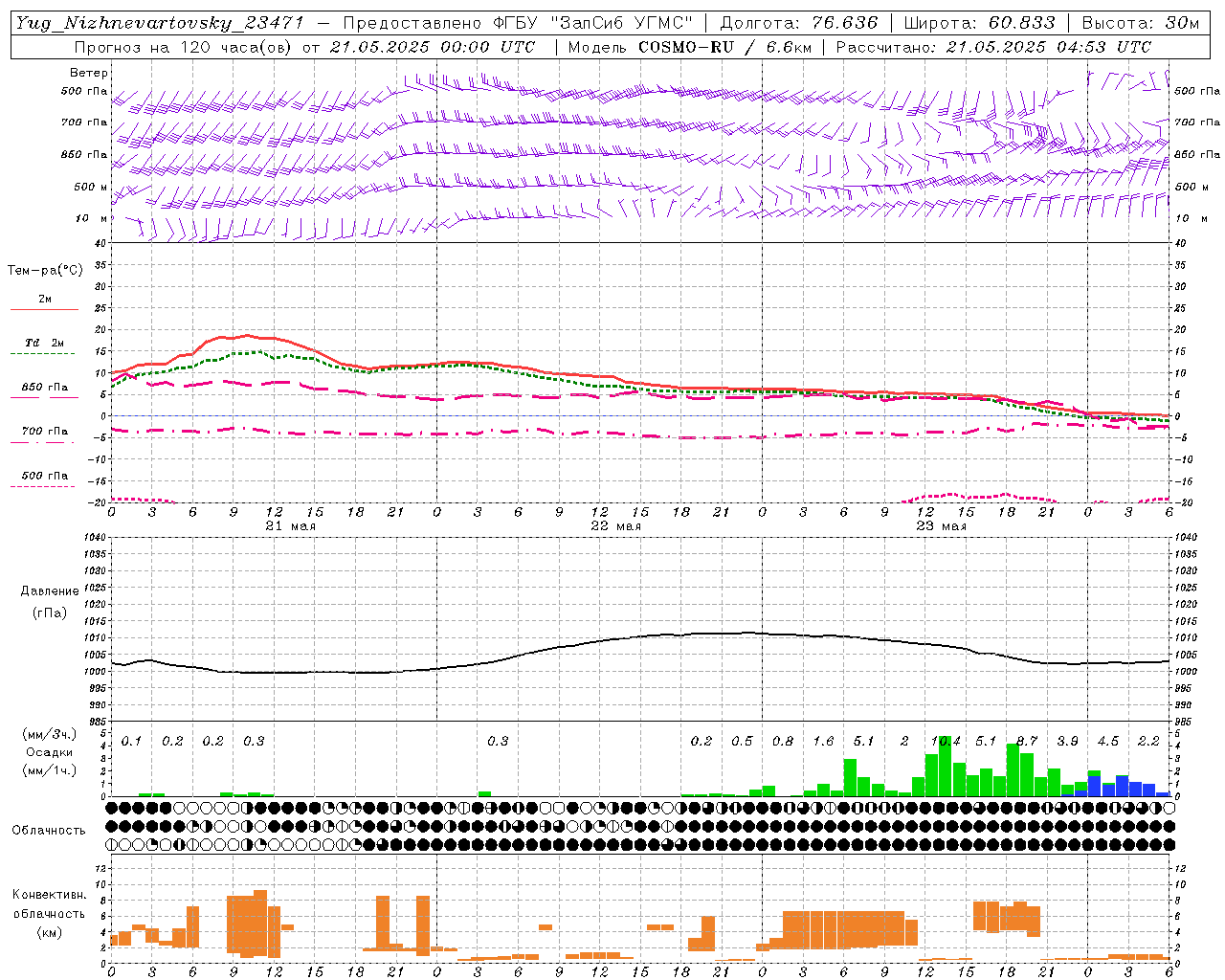Click the model label COSMO-RU / 6.6км

point(726,47)
